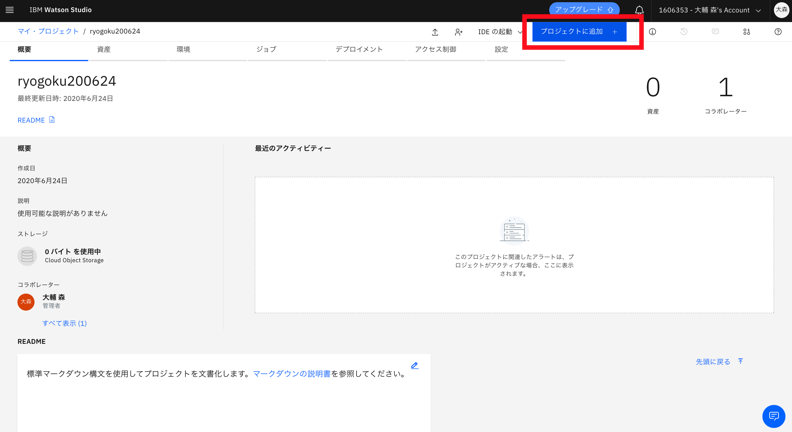This screenshot has width=792, height=432.
Task: Open the 1606353 account switcher dropdown
Action: (x=710, y=10)
